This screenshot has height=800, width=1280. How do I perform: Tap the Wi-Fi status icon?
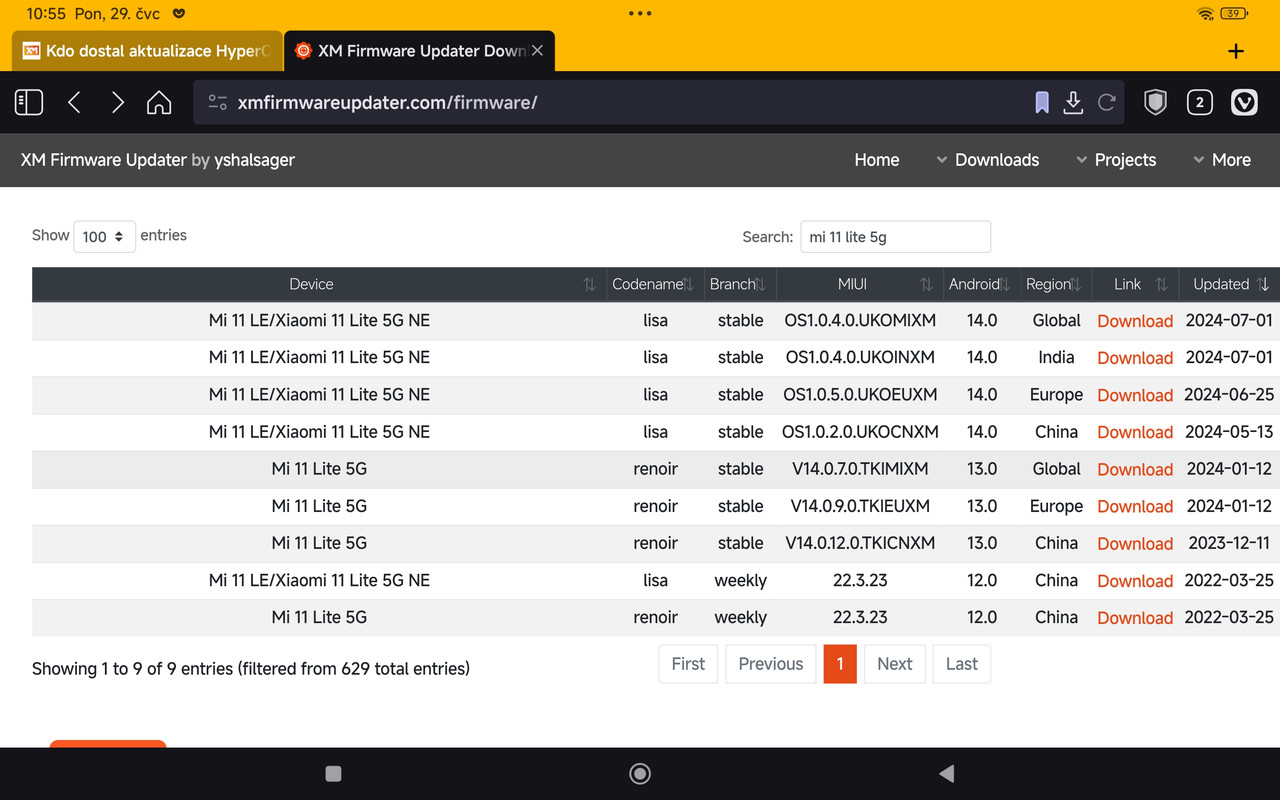point(1205,14)
